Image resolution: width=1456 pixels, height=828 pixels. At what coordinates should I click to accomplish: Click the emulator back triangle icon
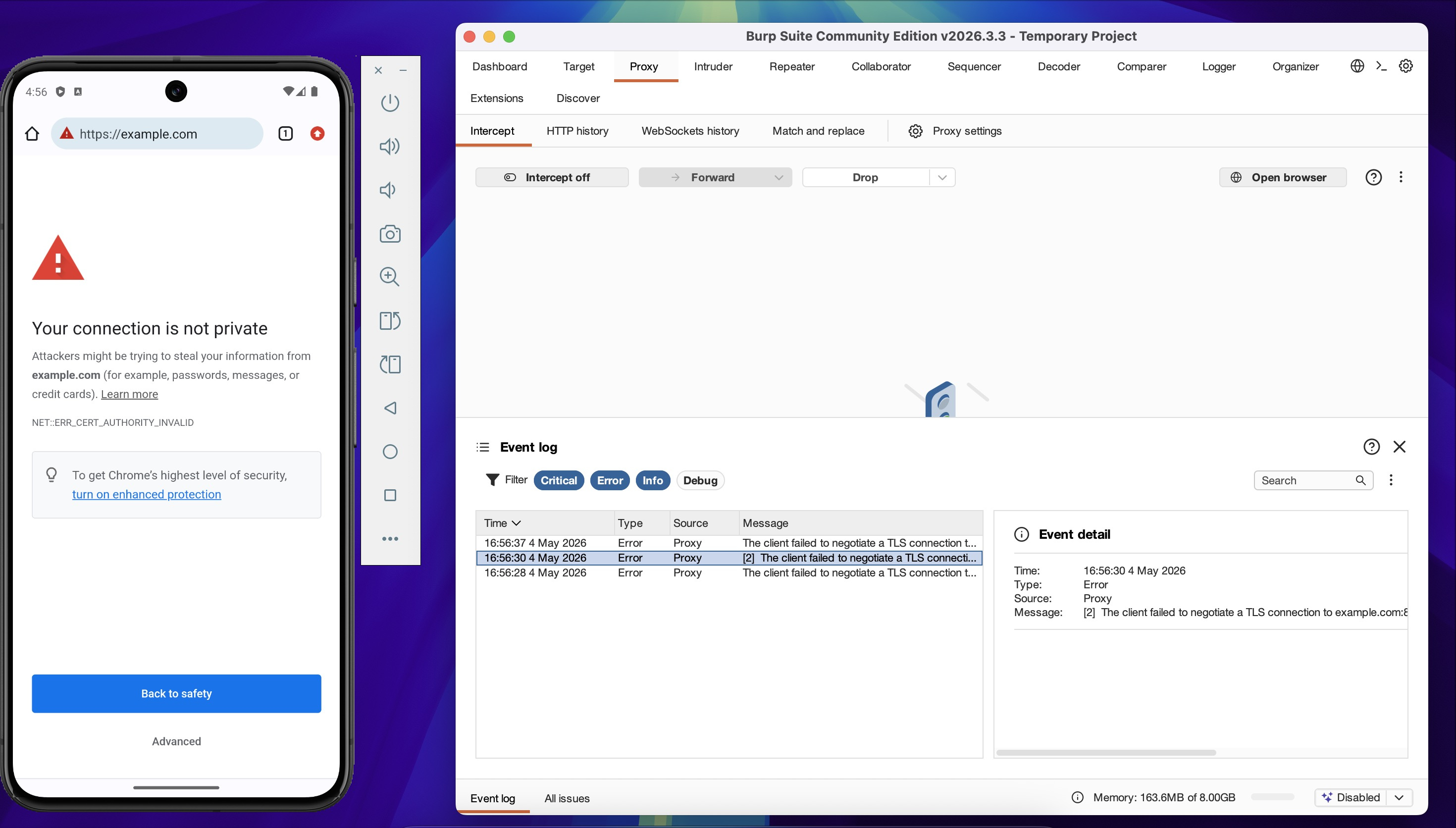tap(390, 408)
